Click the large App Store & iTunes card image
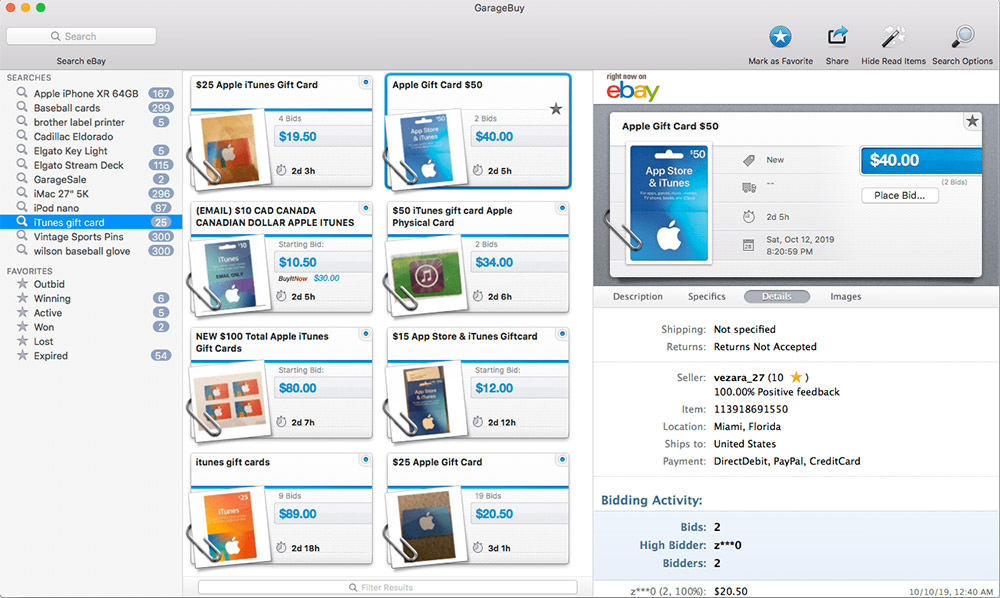1000x598 pixels. [669, 203]
